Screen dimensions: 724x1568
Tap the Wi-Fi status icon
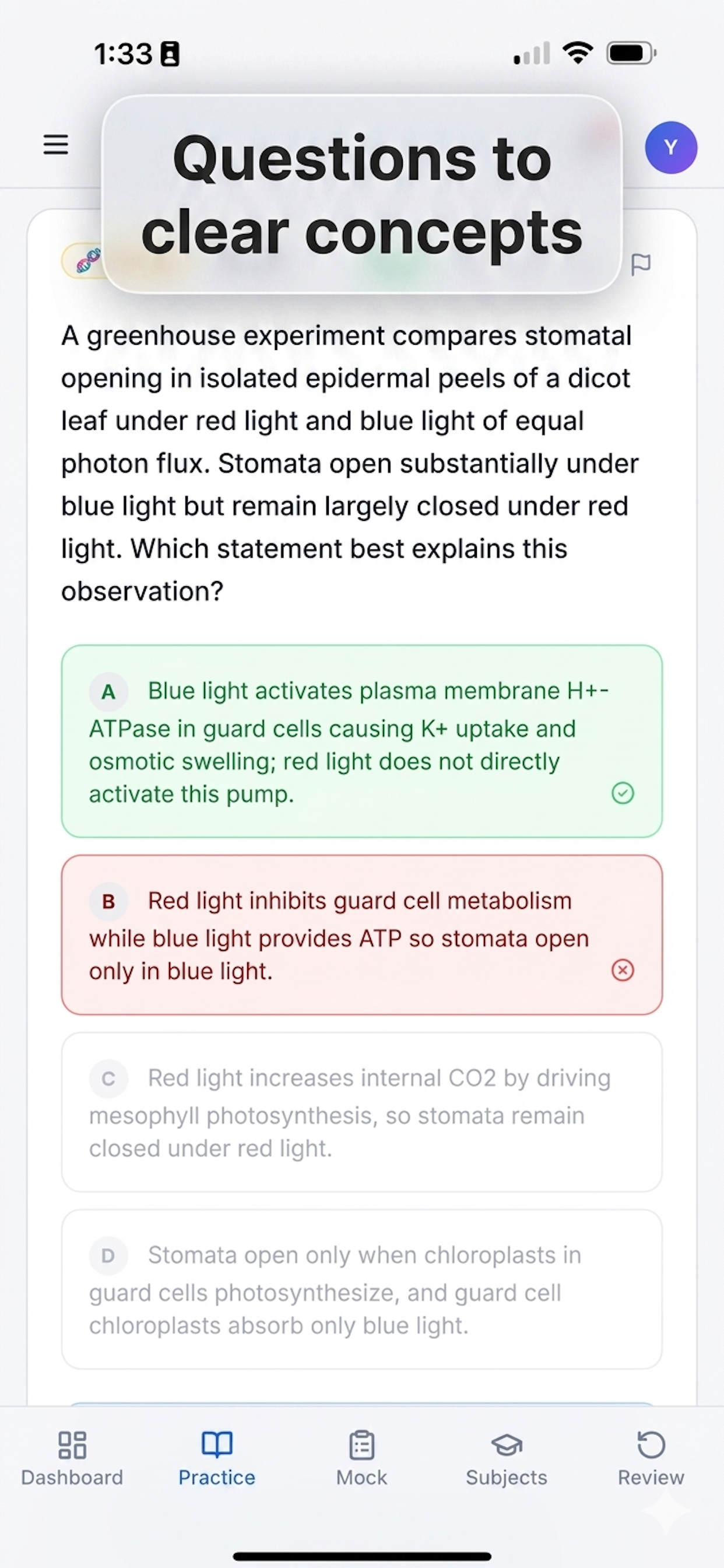(578, 53)
